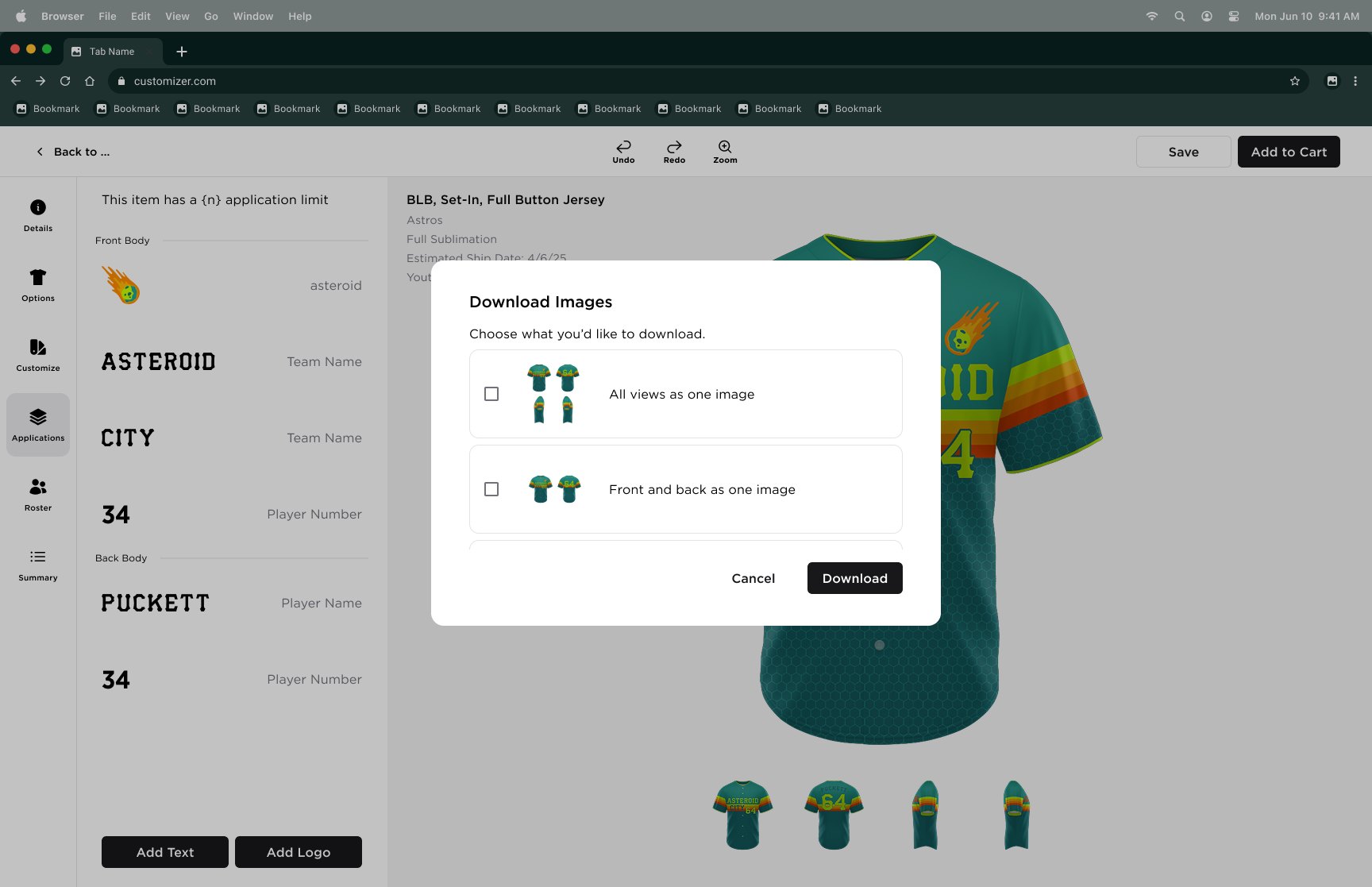This screenshot has width=1372, height=887.
Task: Open the Customize sidebar panel
Action: tap(38, 355)
